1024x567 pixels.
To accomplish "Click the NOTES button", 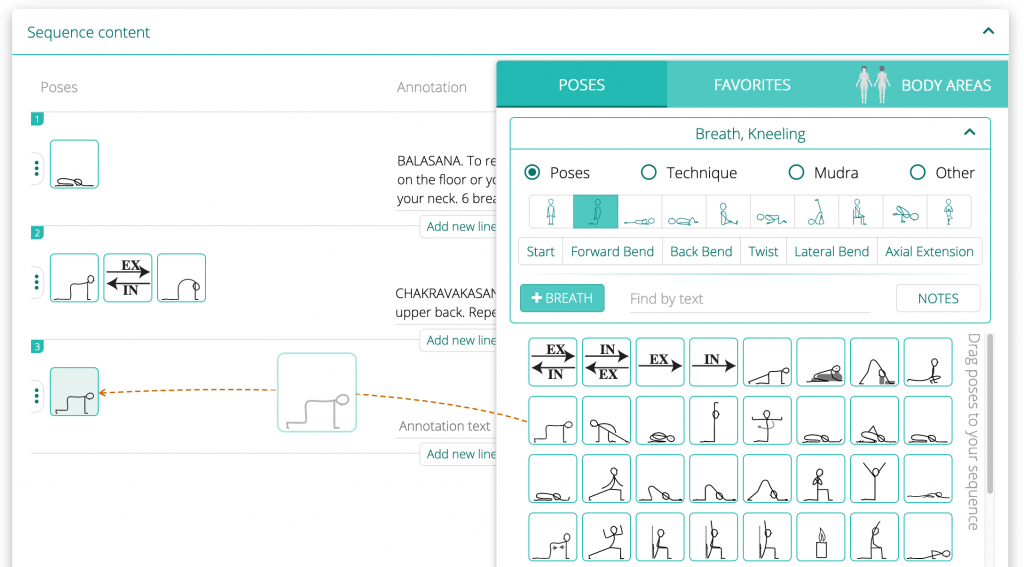I will point(937,298).
